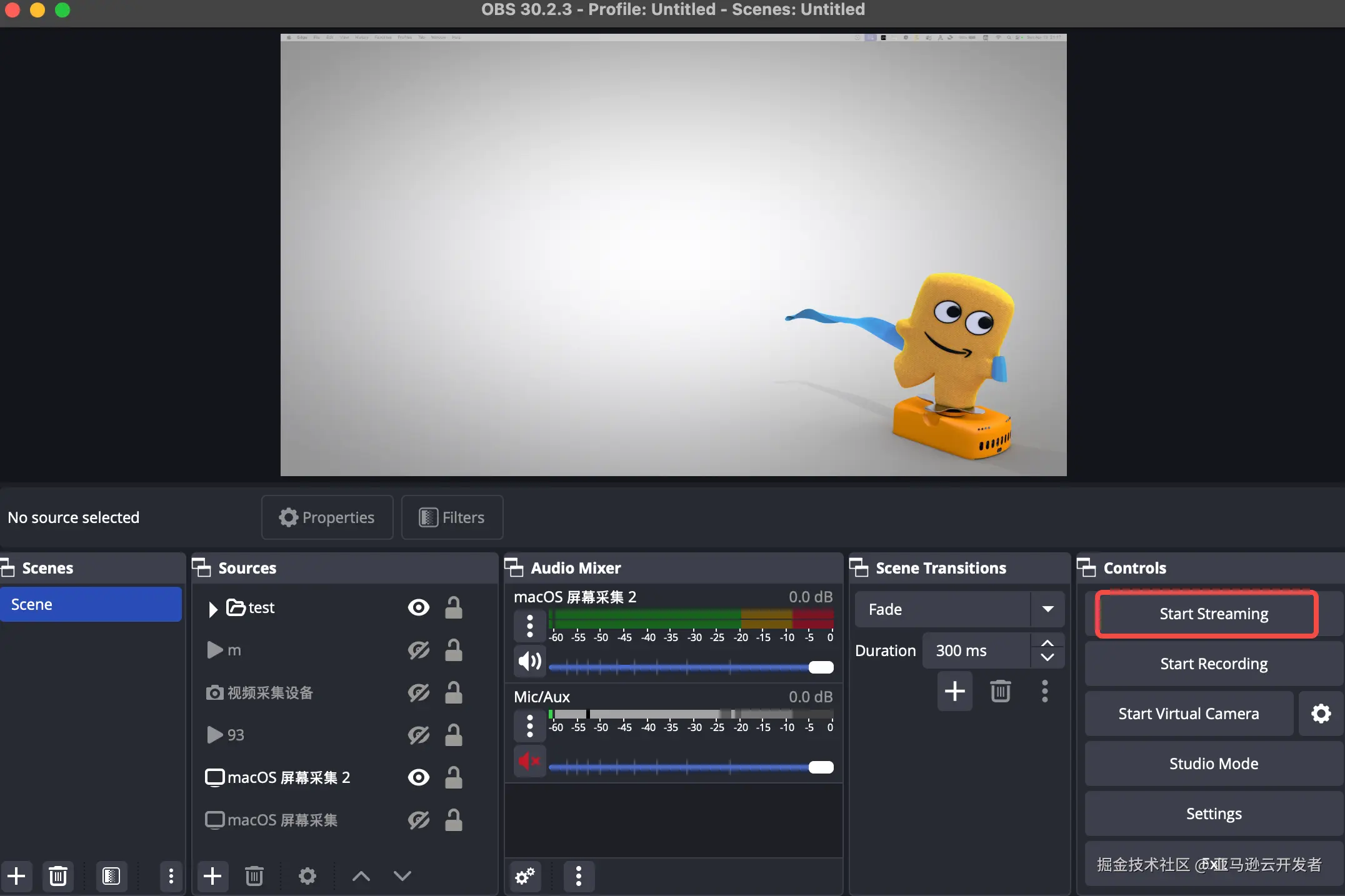1345x896 pixels.
Task: Increase transition duration with up stepper
Action: (1047, 643)
